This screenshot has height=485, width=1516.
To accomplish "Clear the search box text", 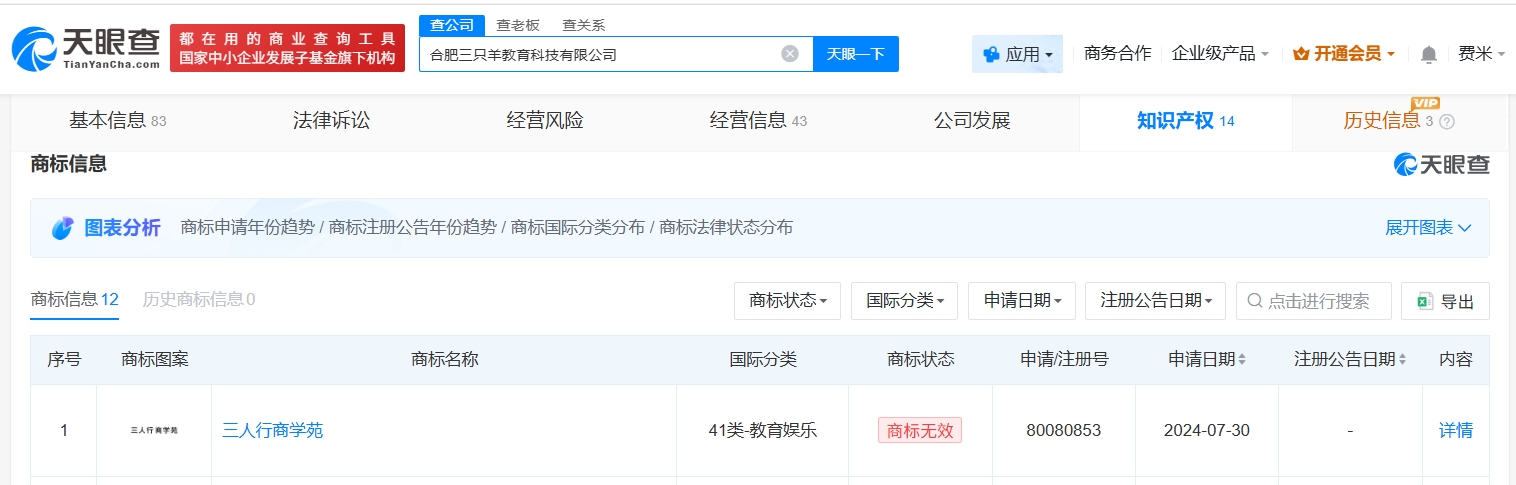I will coord(790,54).
